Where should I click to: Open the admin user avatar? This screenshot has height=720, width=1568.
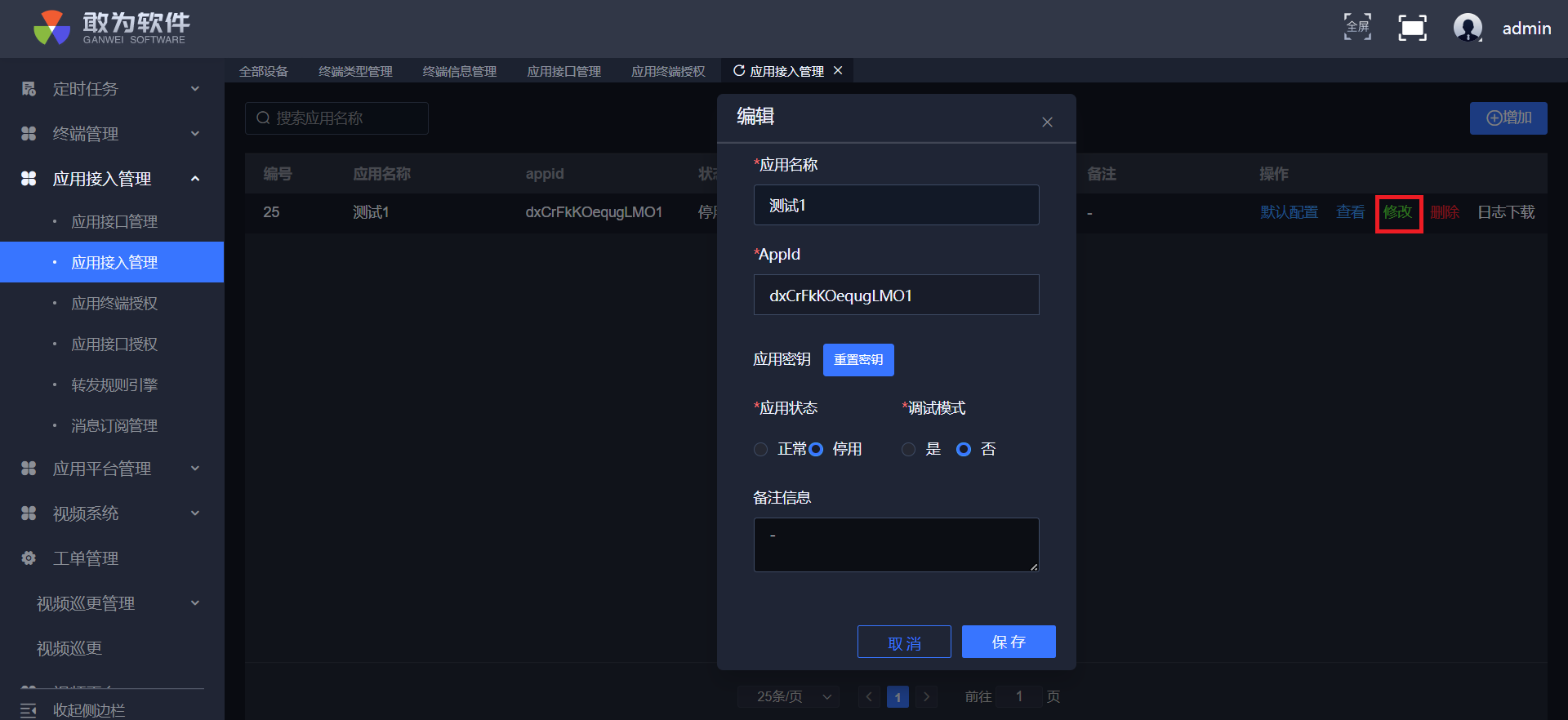[1468, 28]
